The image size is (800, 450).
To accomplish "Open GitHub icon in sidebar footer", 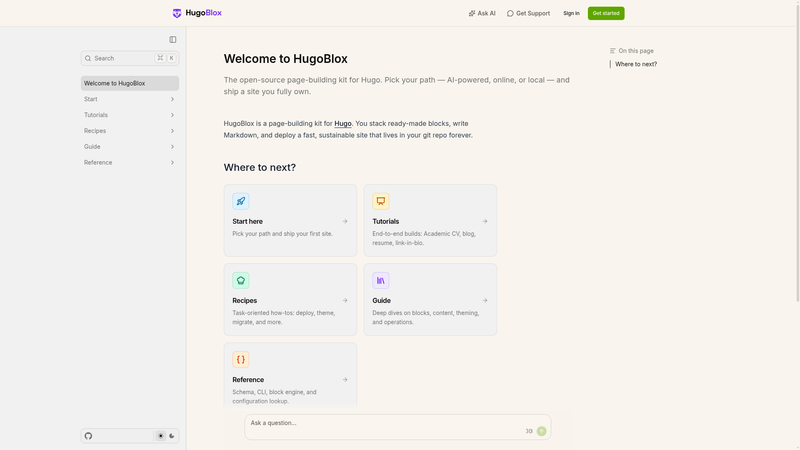I will click(x=88, y=436).
